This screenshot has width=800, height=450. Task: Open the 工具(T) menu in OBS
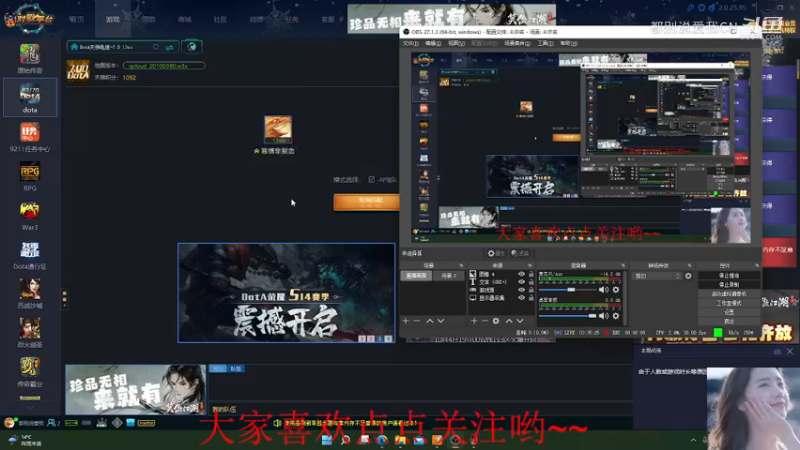[545, 43]
